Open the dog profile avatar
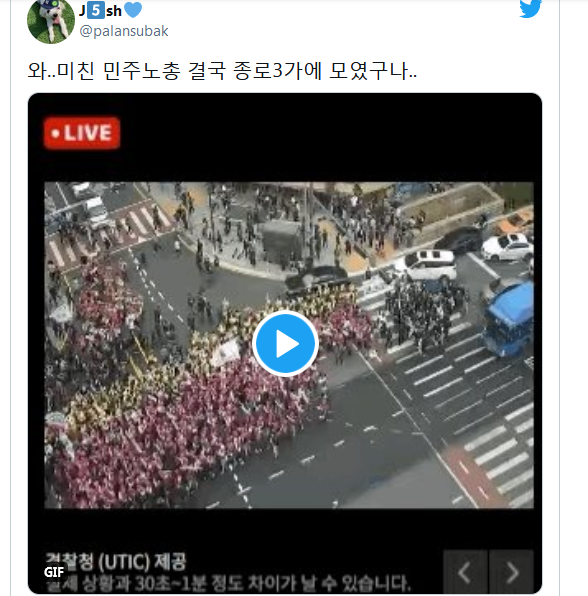The width and height of the screenshot is (588, 596). point(51,21)
